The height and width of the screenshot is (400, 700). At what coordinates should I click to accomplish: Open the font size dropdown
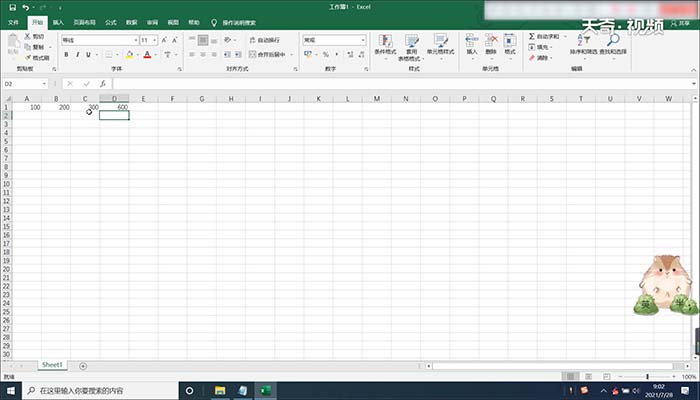point(154,40)
